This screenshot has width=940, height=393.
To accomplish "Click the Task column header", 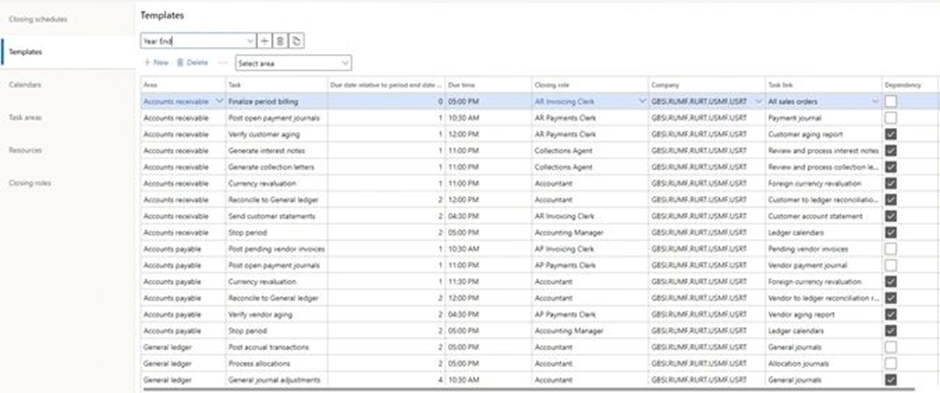I will tap(276, 85).
